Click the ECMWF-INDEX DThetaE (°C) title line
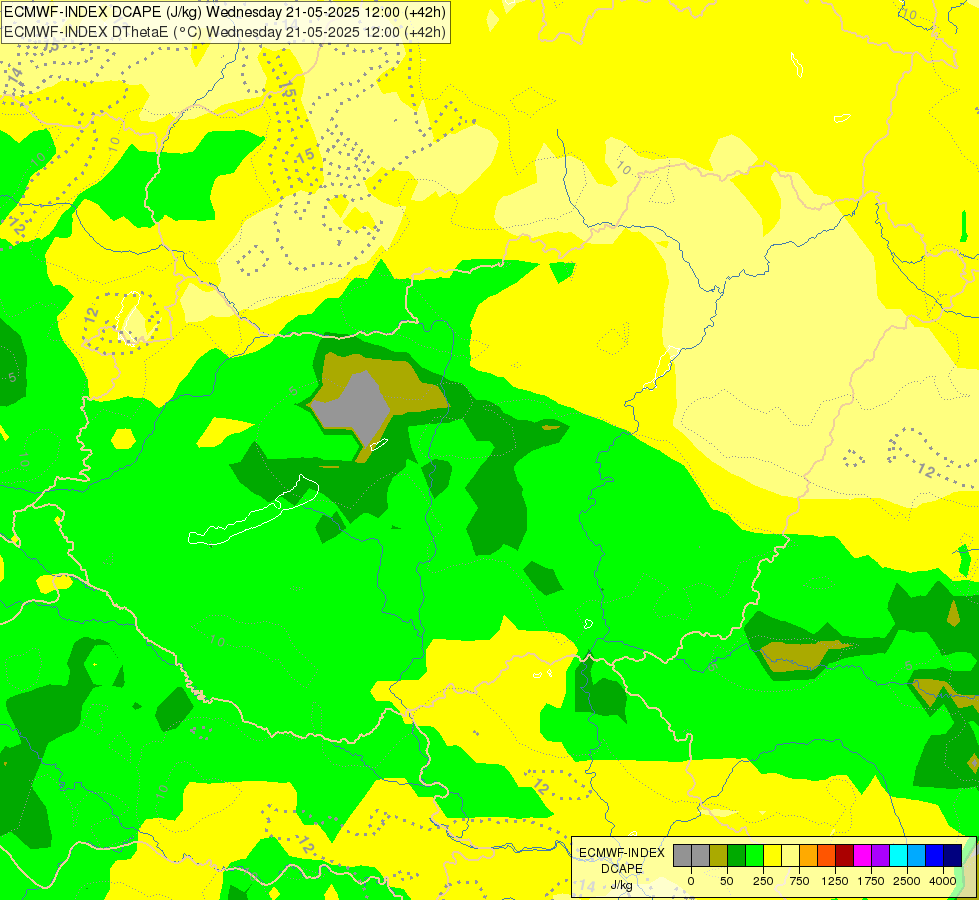Screen dimensions: 979x900 click(x=225, y=32)
